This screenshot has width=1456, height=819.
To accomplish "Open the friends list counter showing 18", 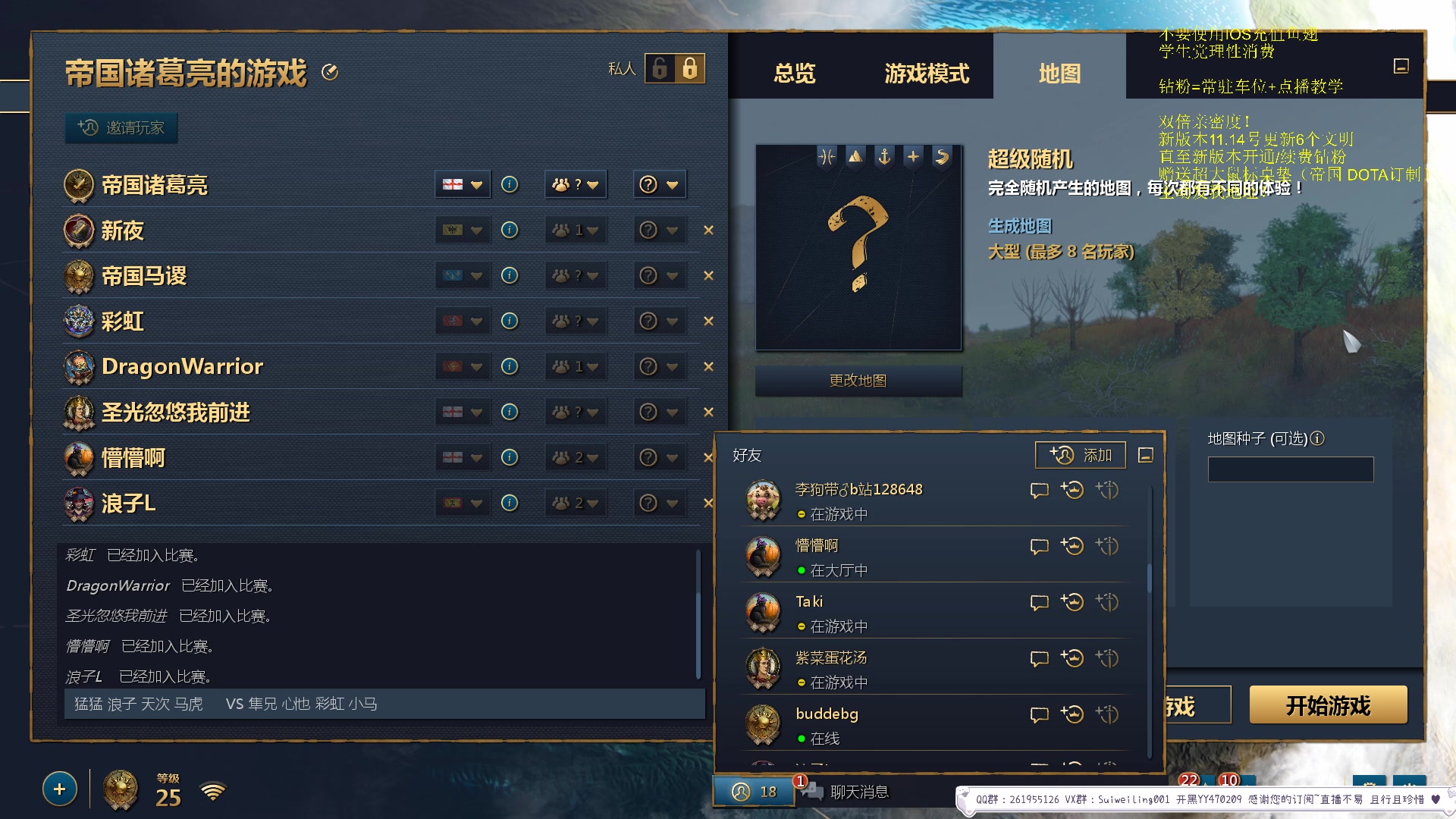I will tap(754, 792).
